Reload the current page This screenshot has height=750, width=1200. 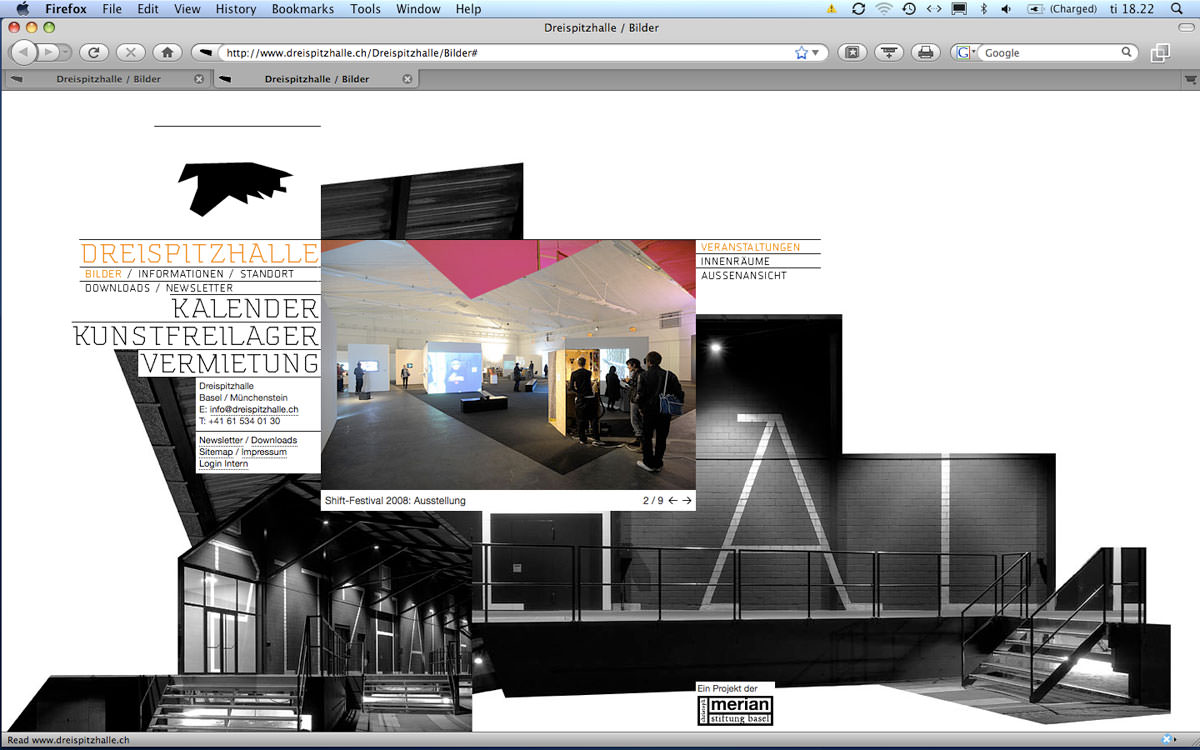(94, 52)
